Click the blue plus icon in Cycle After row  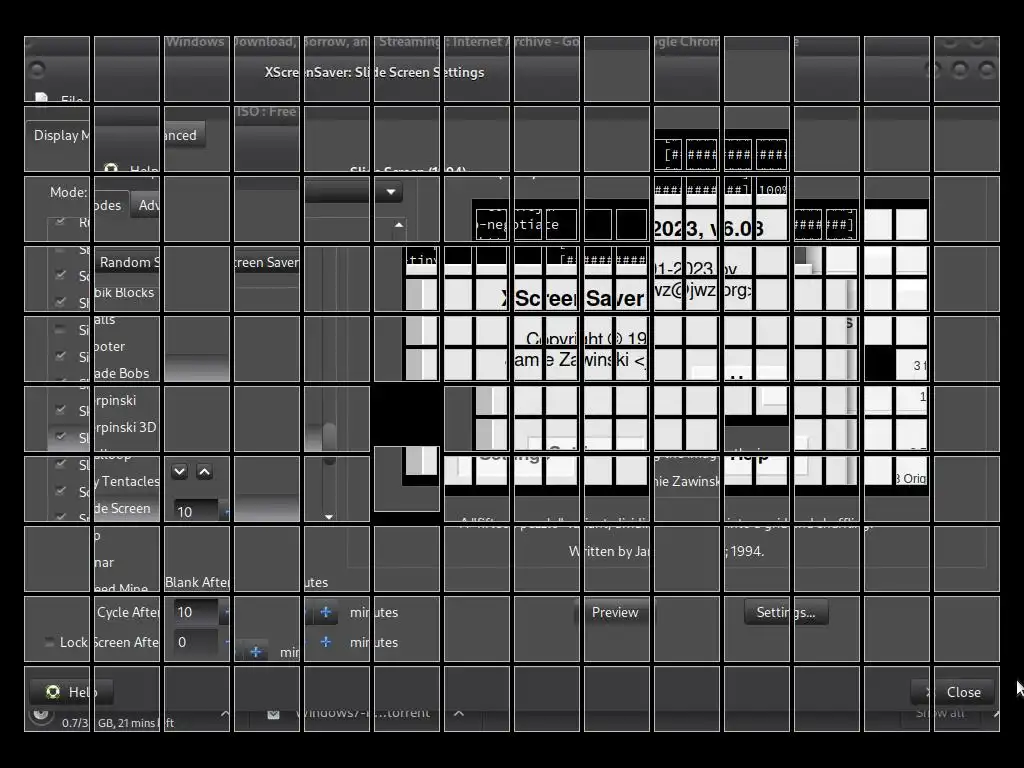point(325,613)
